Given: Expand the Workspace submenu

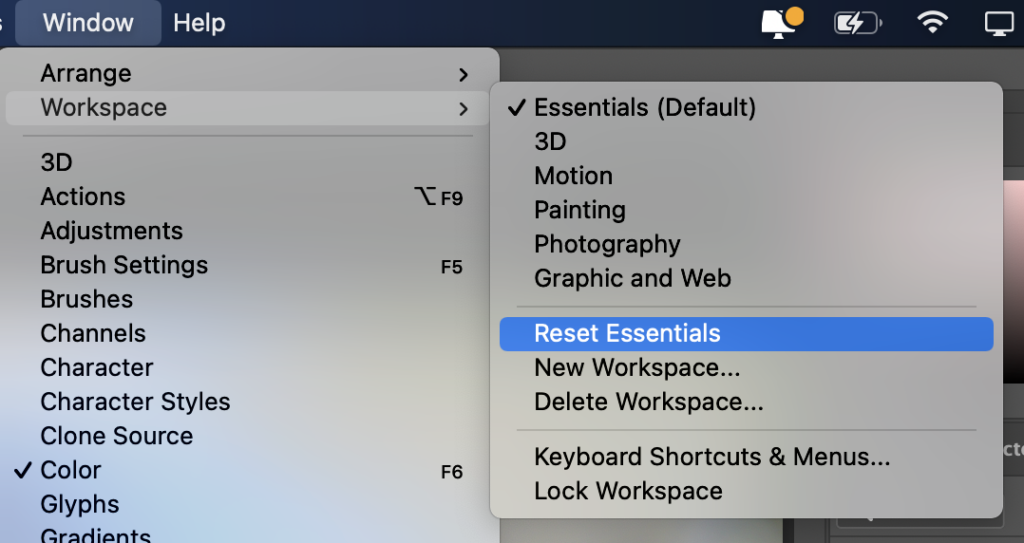Looking at the screenshot, I should (x=248, y=108).
